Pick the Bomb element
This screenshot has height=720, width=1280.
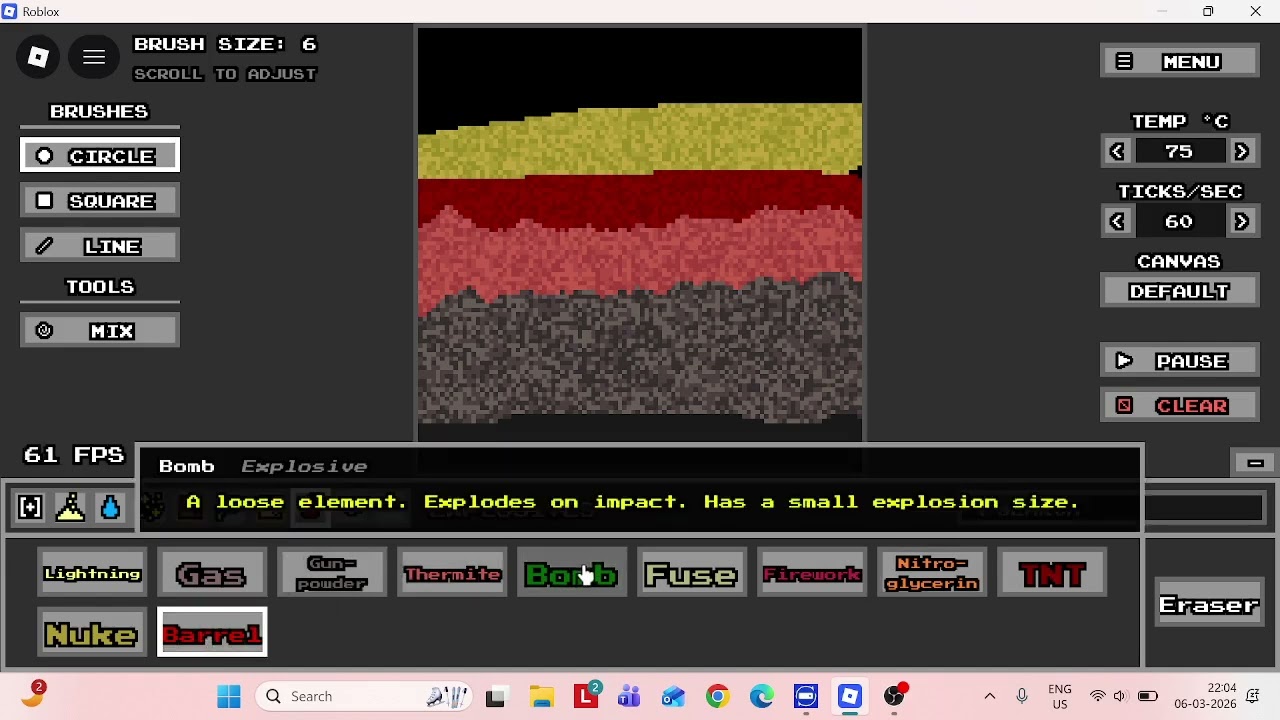point(572,574)
